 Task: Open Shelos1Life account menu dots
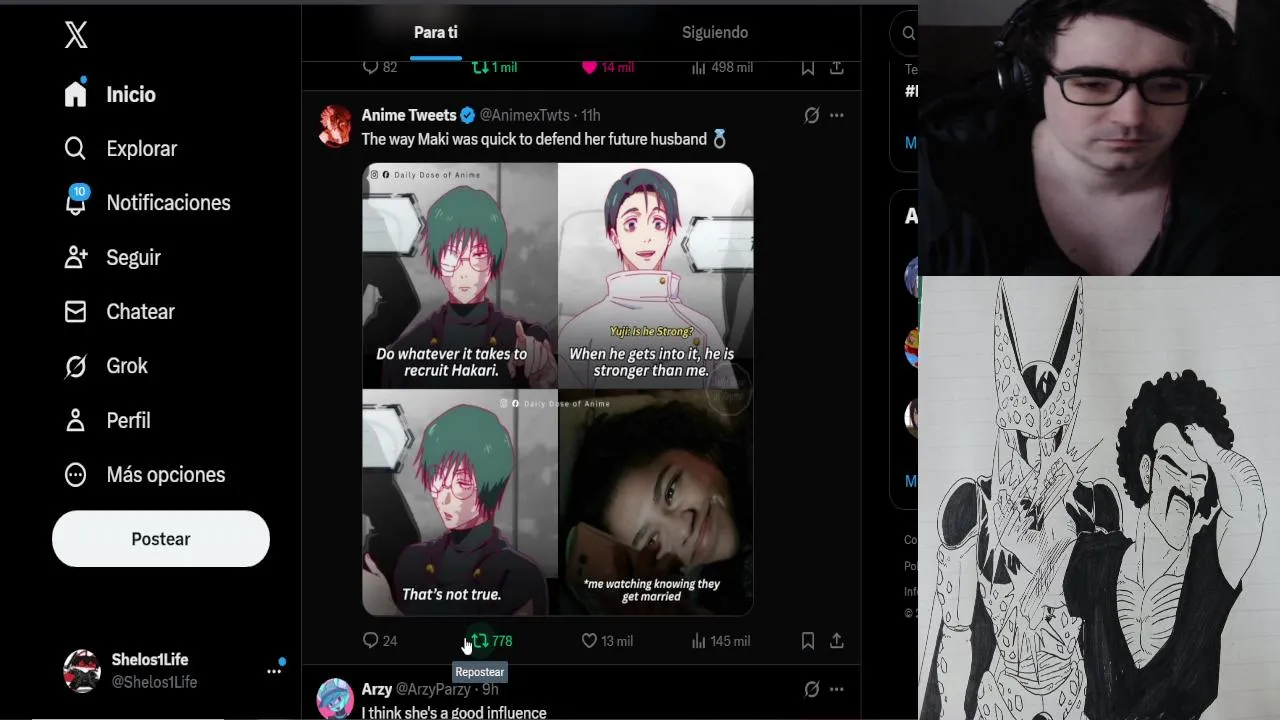coord(274,671)
